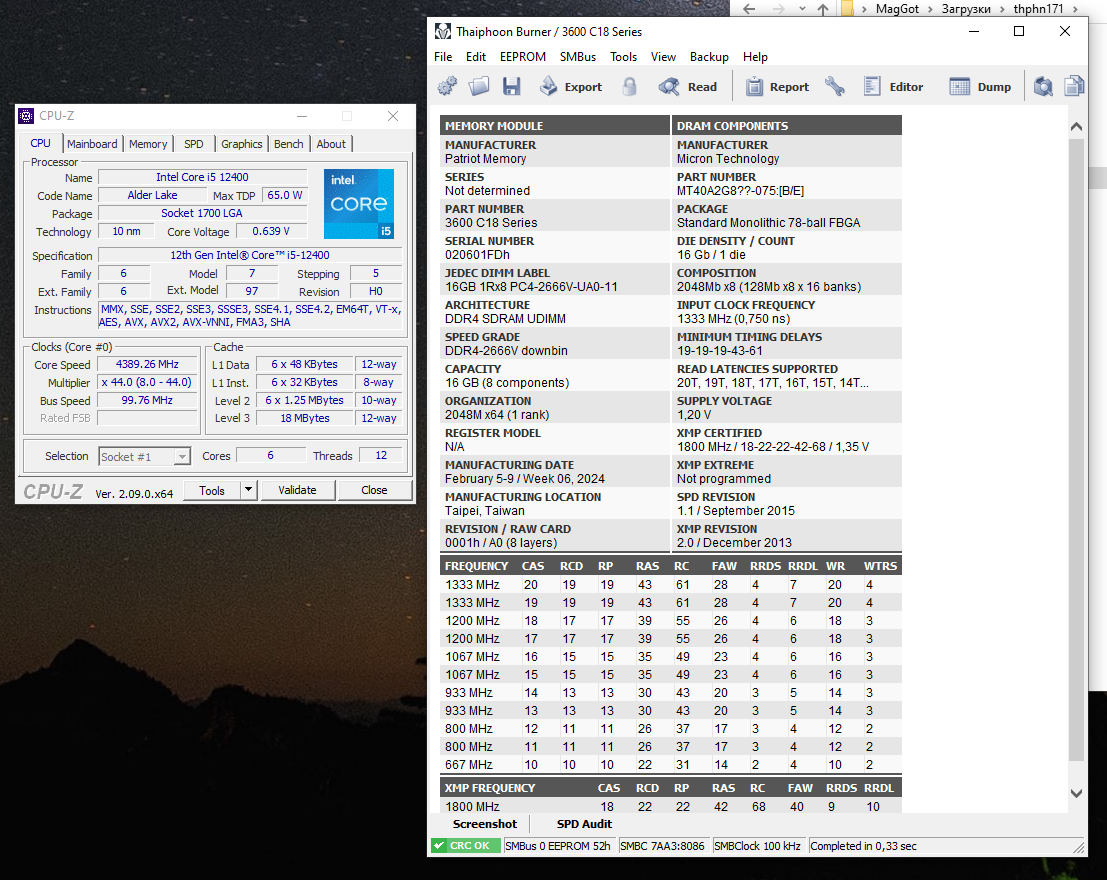Open the Dump toolbar button
This screenshot has height=880, width=1107.
tap(980, 86)
